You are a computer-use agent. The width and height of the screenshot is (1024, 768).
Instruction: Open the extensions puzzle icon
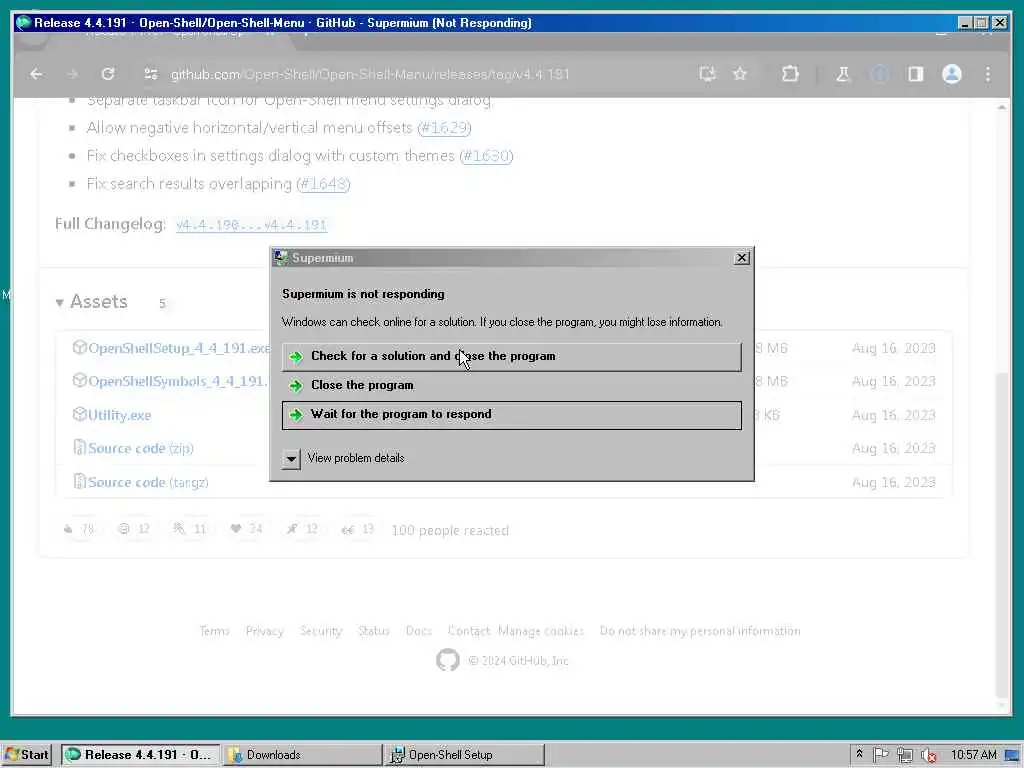[790, 74]
